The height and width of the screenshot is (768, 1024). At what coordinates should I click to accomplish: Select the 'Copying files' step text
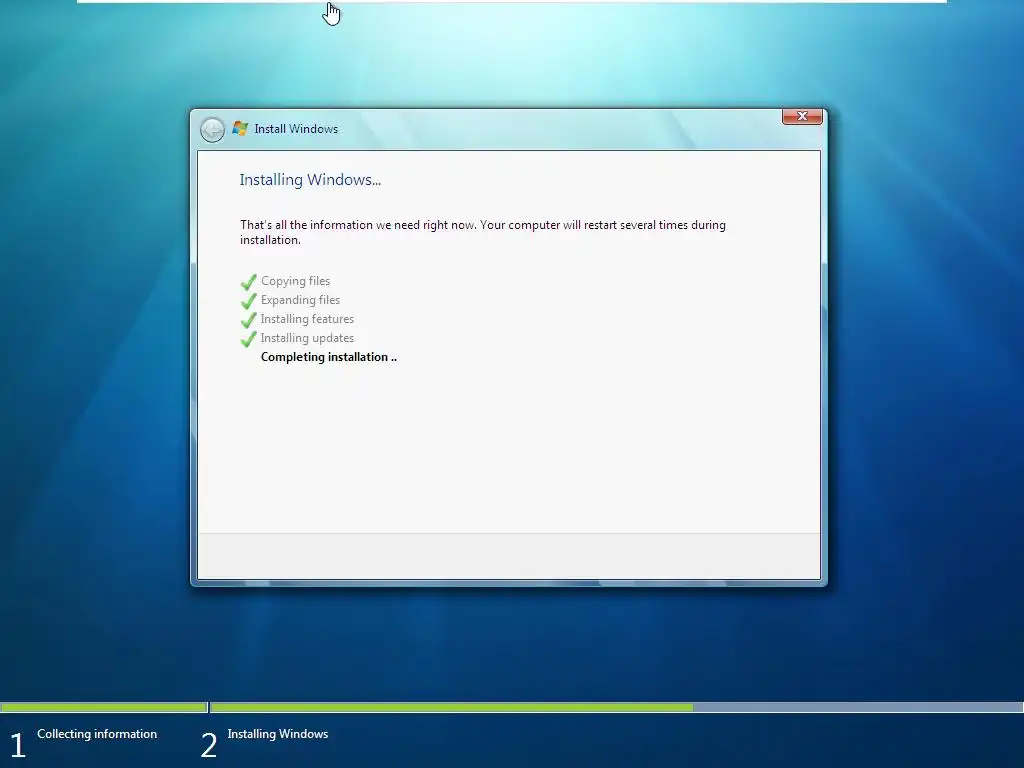tap(295, 281)
